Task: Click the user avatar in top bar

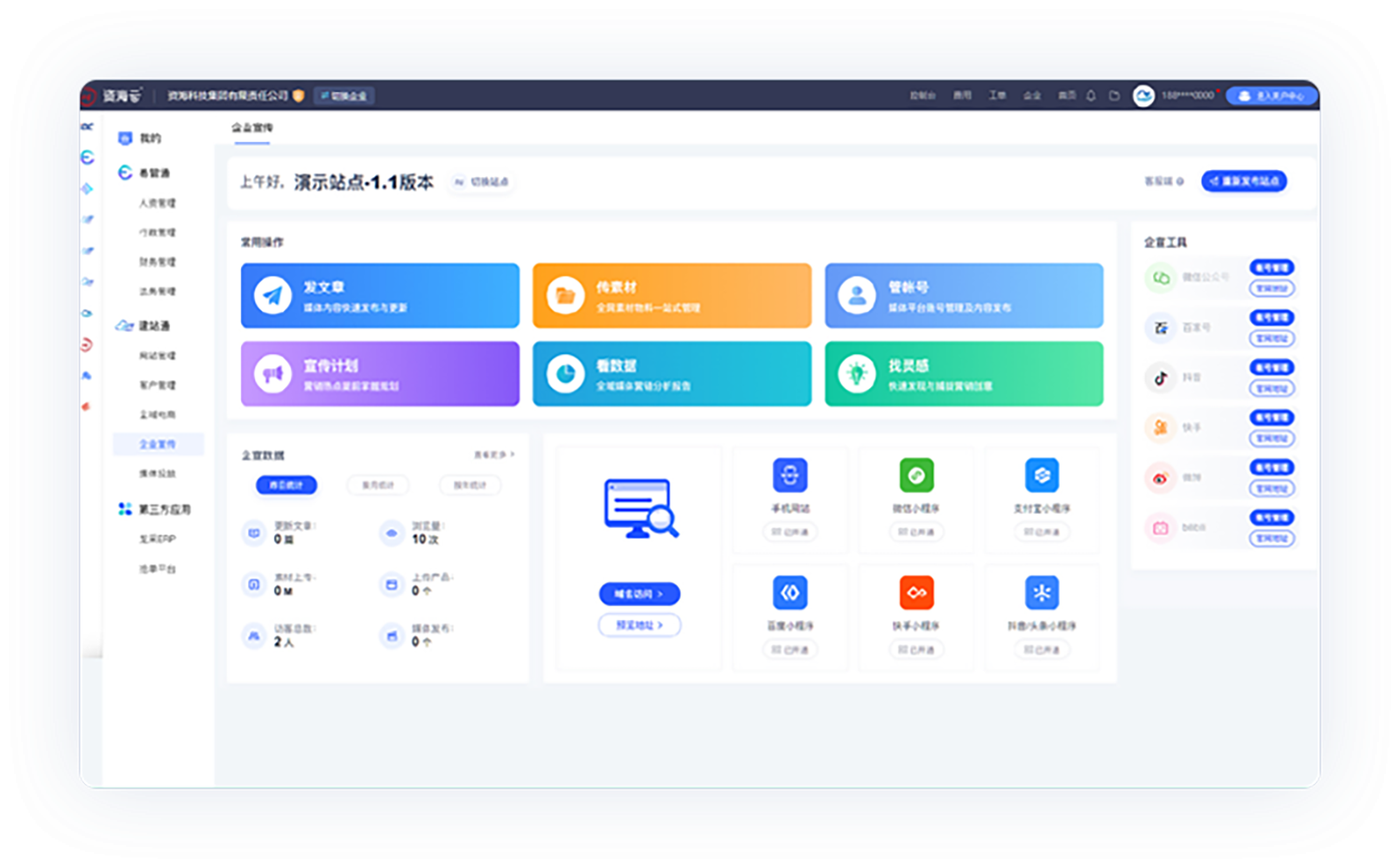Action: (x=1143, y=96)
